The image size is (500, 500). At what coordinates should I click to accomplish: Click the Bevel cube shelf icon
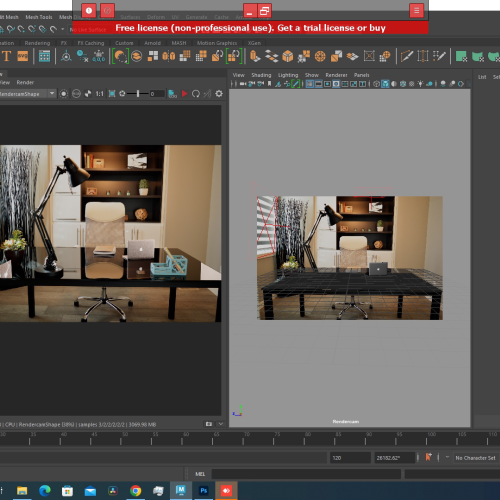(288, 56)
